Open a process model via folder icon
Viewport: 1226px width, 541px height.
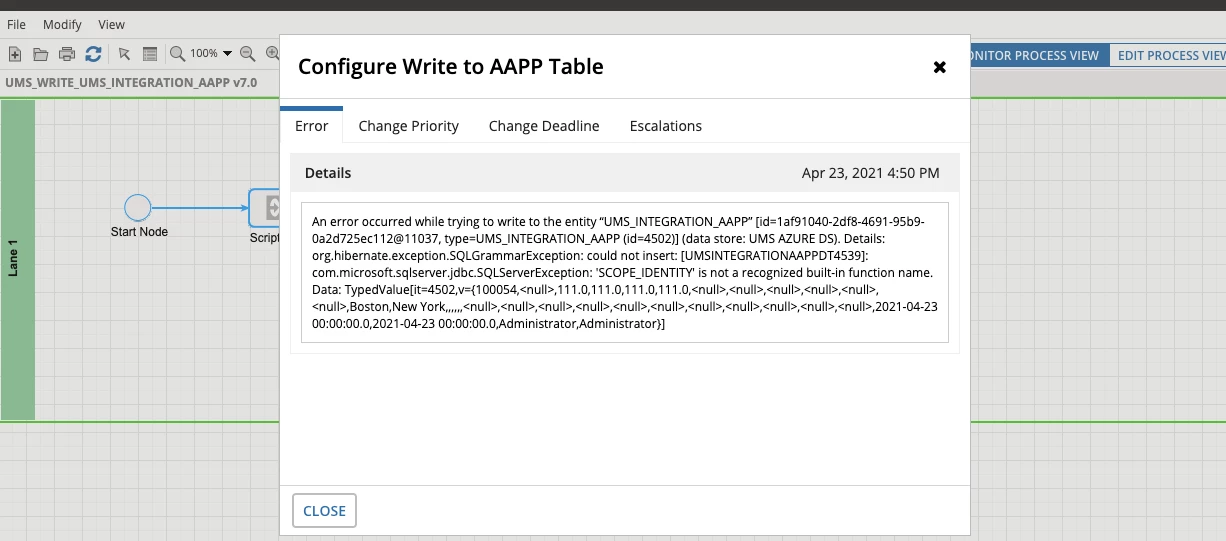point(41,54)
